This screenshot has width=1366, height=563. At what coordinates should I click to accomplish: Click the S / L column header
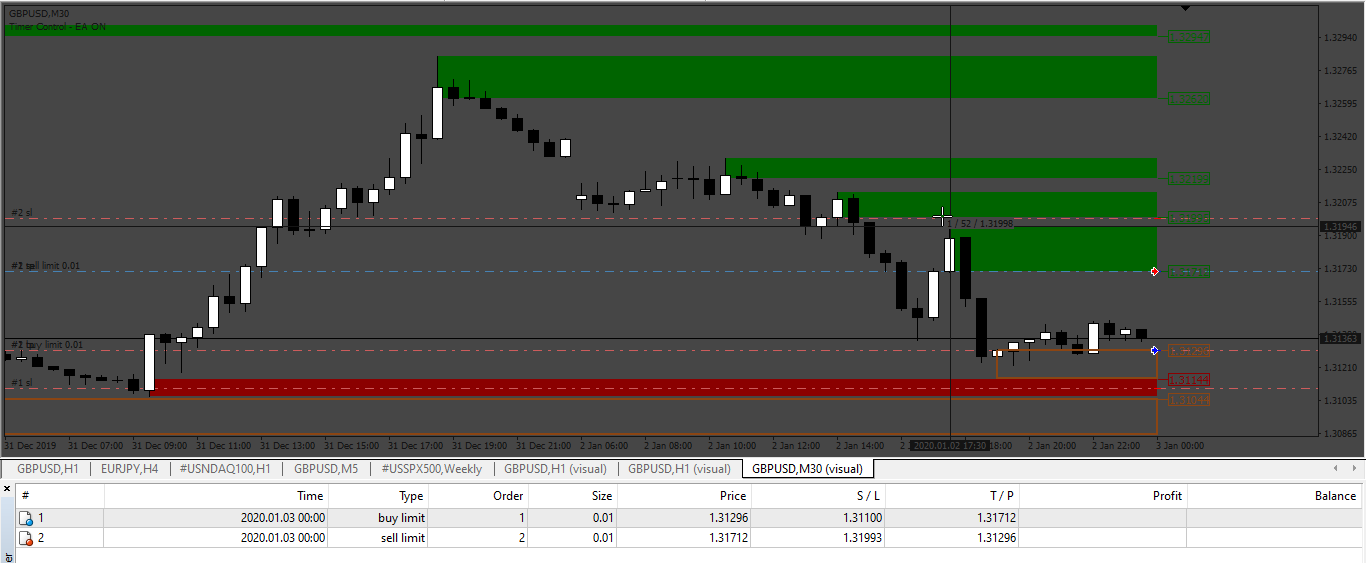(x=819, y=495)
